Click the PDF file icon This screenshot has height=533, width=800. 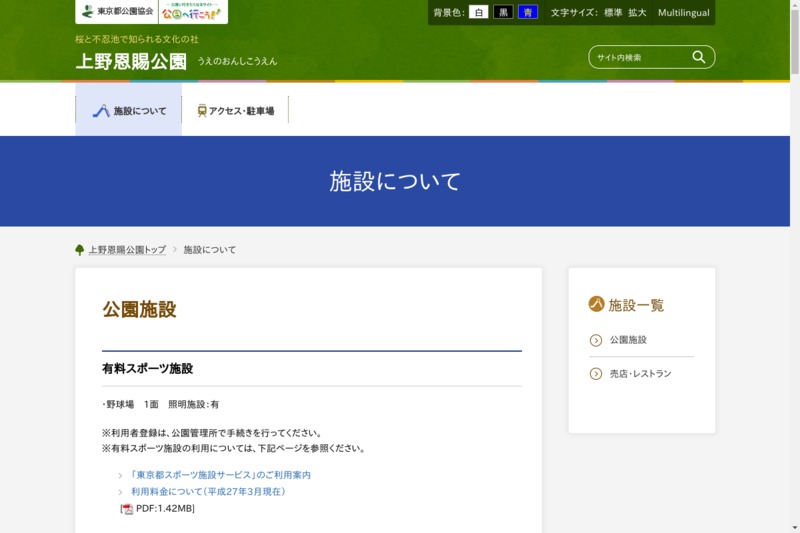(x=127, y=509)
